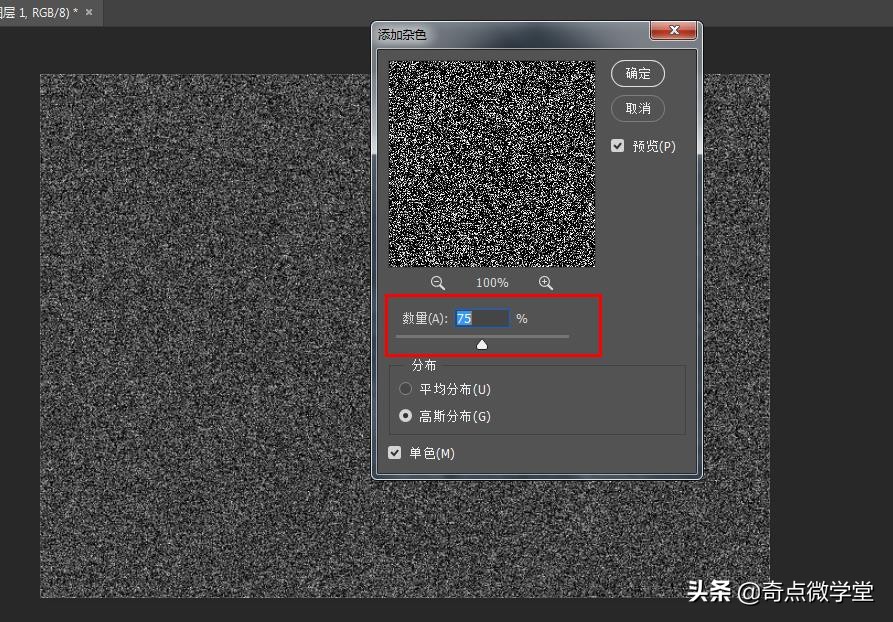Zoom into the noise preview with the plus magnifier

coord(545,283)
